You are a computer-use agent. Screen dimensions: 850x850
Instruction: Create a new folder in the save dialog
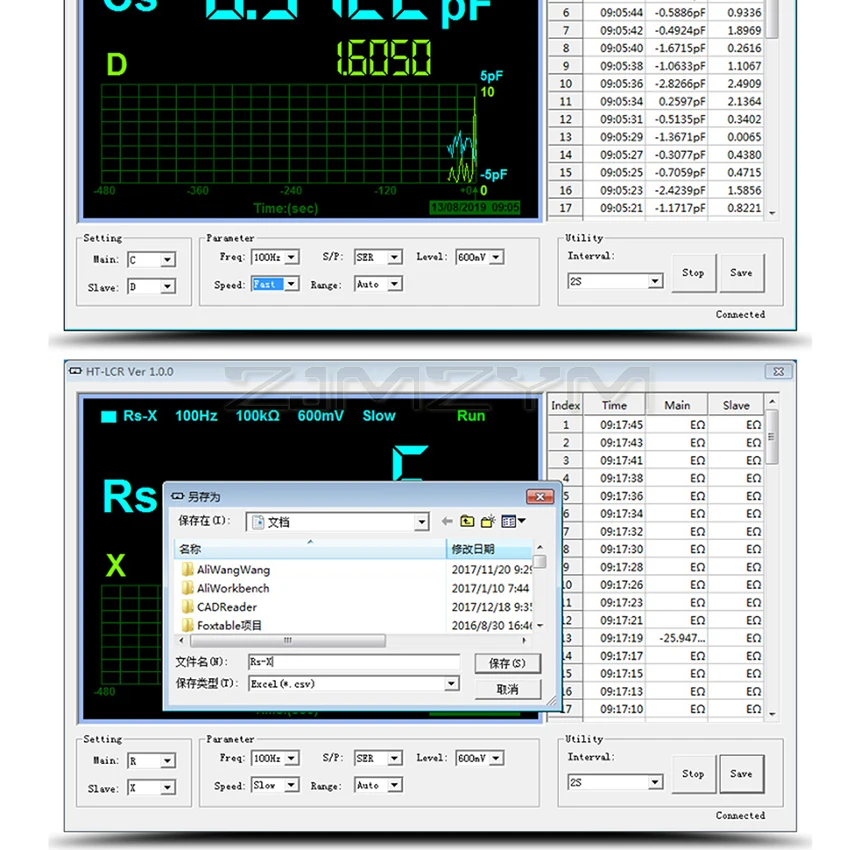[488, 521]
